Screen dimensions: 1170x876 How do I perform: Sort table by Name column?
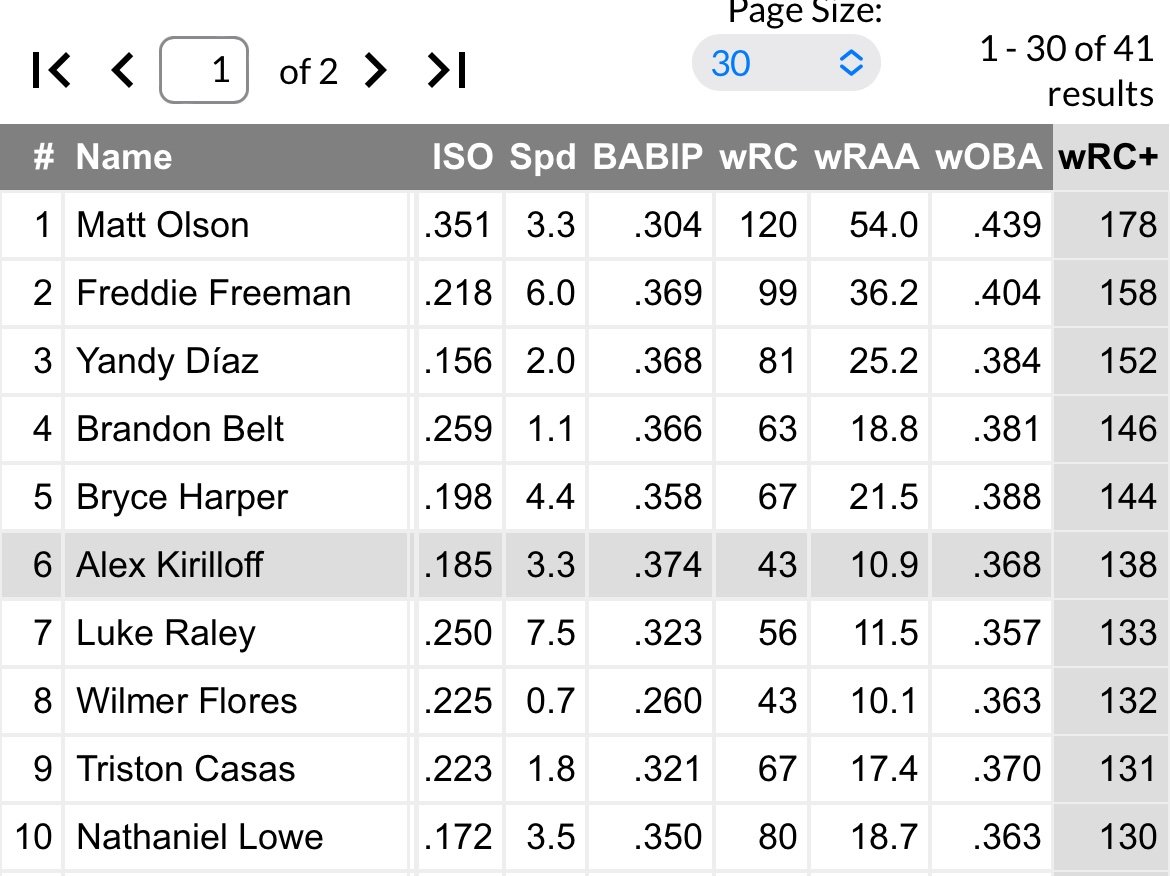click(x=124, y=157)
